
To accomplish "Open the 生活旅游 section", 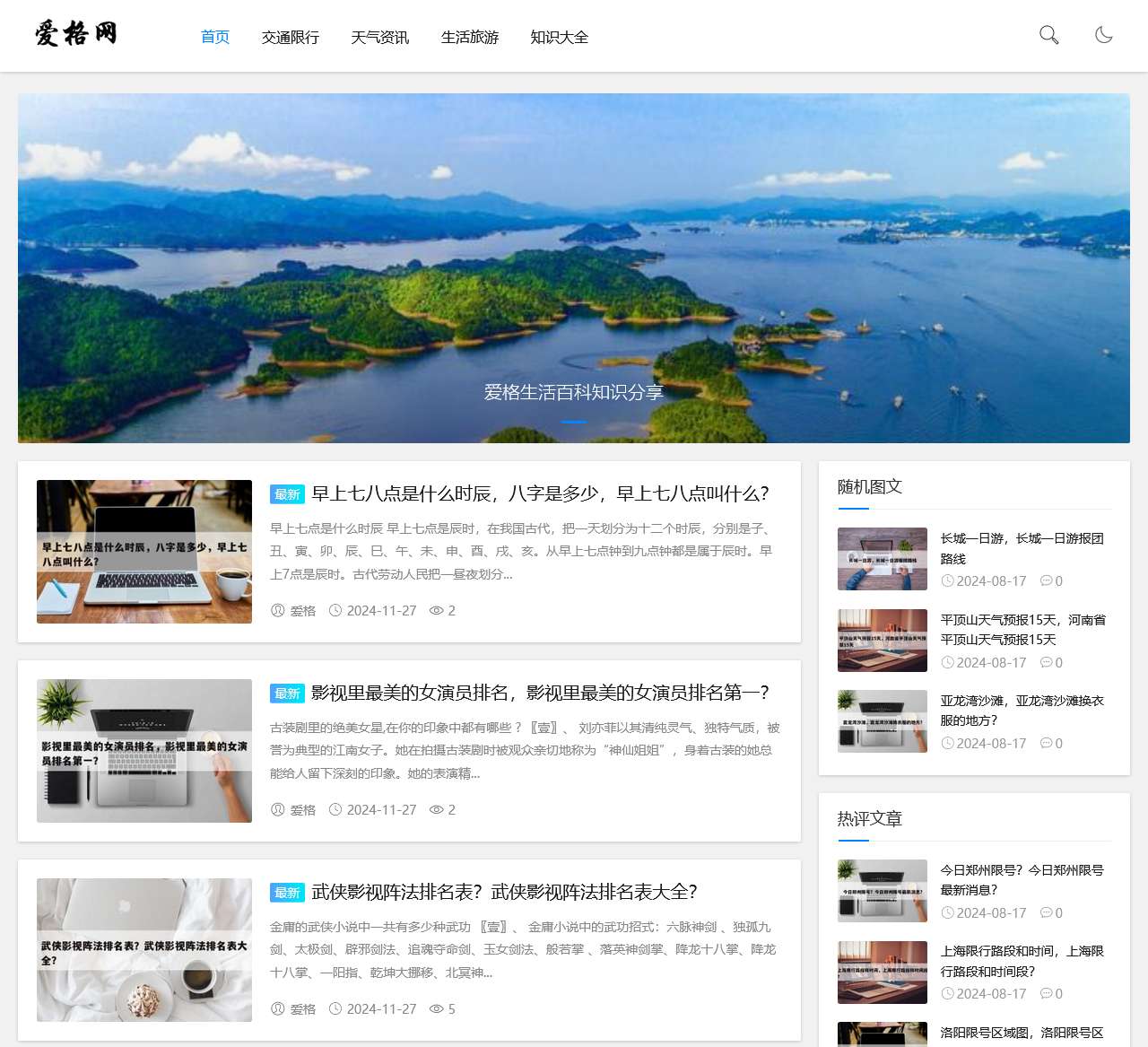I will pyautogui.click(x=470, y=38).
